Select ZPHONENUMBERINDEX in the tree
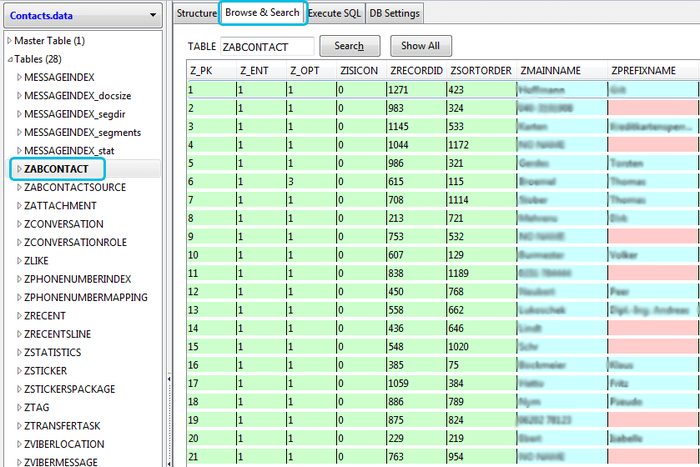Screen dimensions: 700x467 coord(78,279)
